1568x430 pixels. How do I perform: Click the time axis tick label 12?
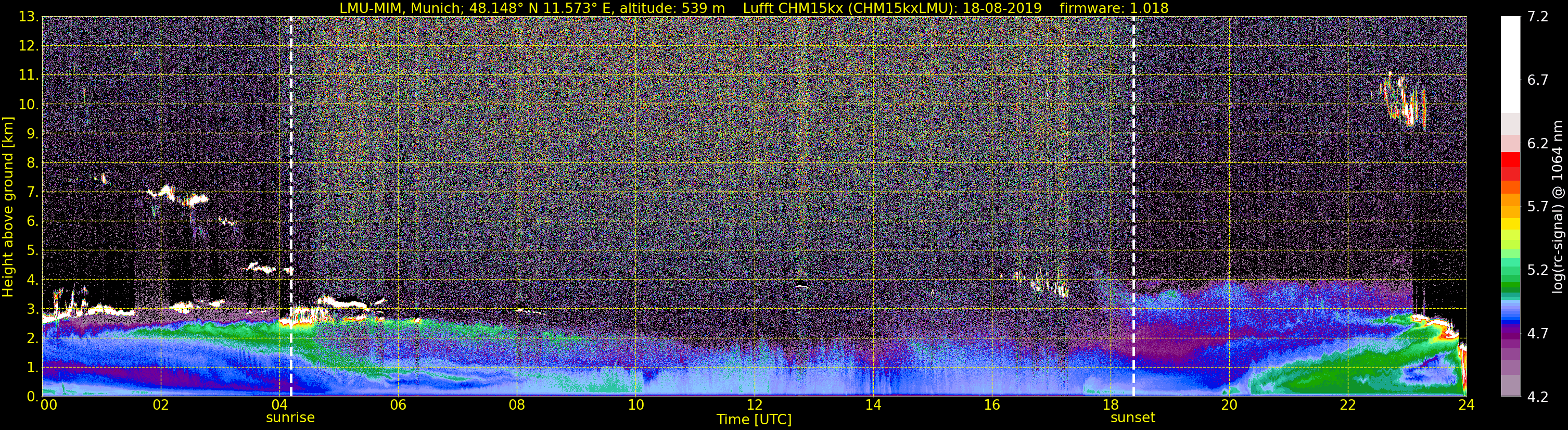[x=754, y=405]
